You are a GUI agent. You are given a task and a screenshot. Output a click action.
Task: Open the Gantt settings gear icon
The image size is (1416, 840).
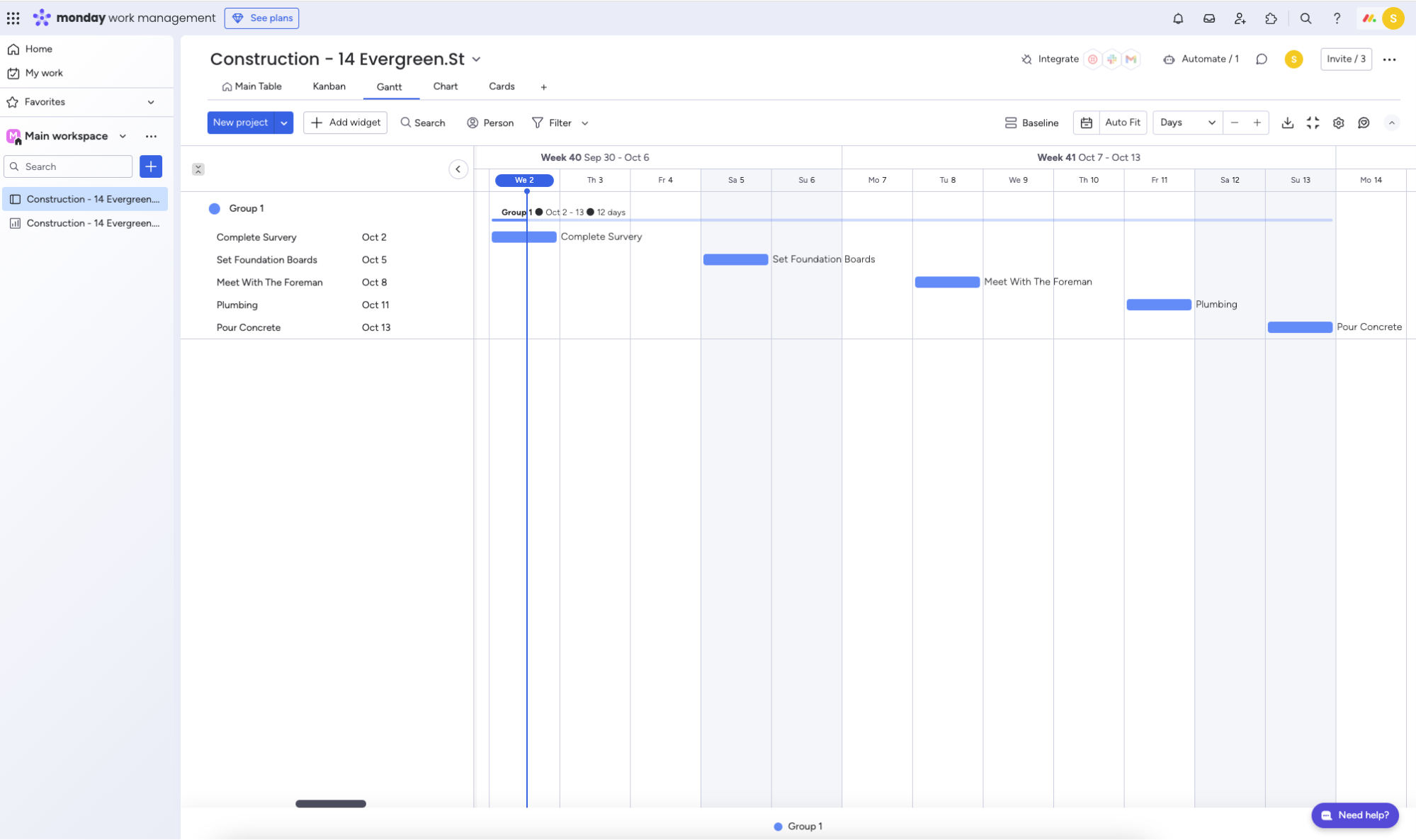click(x=1339, y=123)
